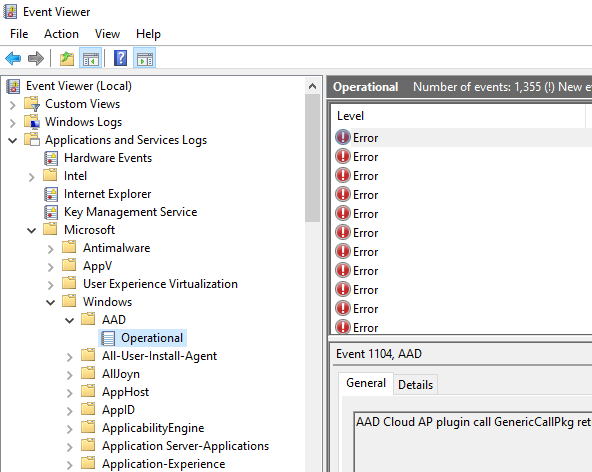592x472 pixels.
Task: Click the Up One Level folder icon
Action: point(67,59)
